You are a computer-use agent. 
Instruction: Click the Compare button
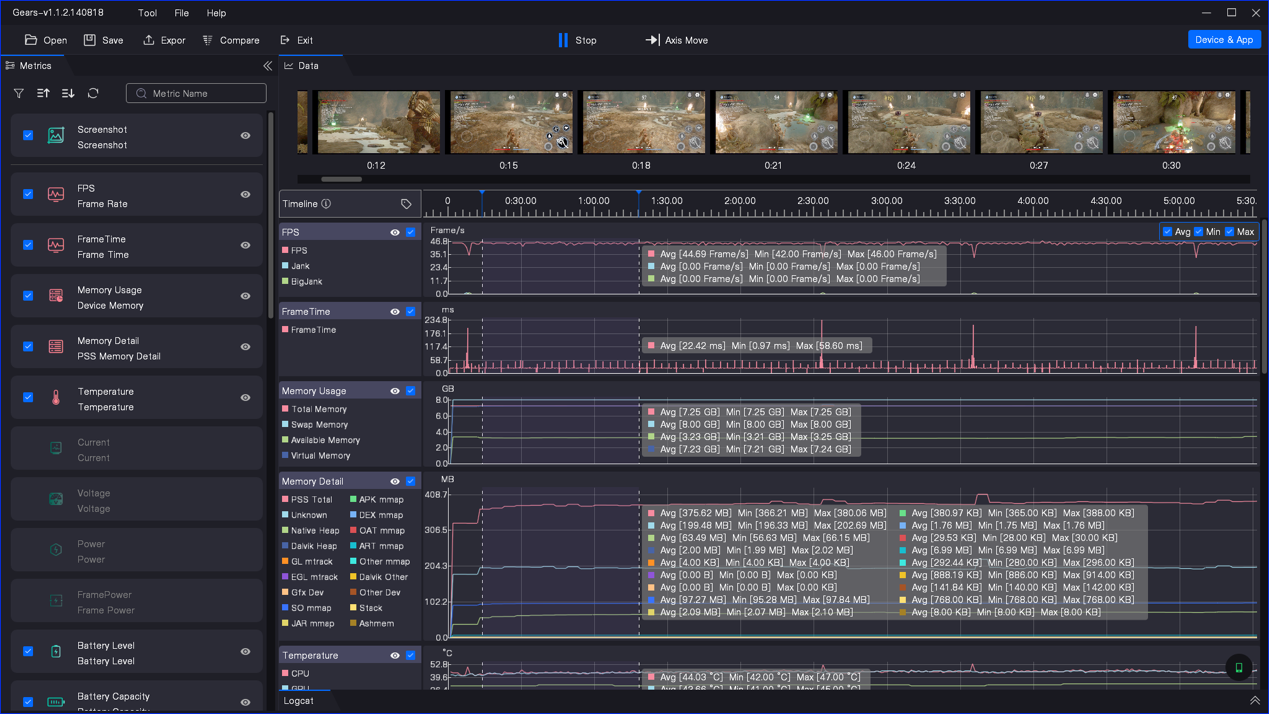coord(231,40)
